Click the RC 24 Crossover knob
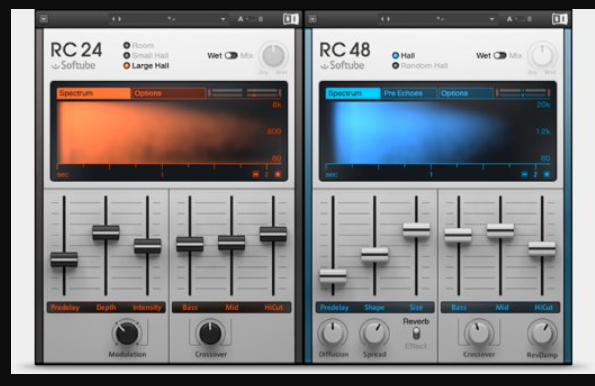The image size is (595, 386). point(210,333)
